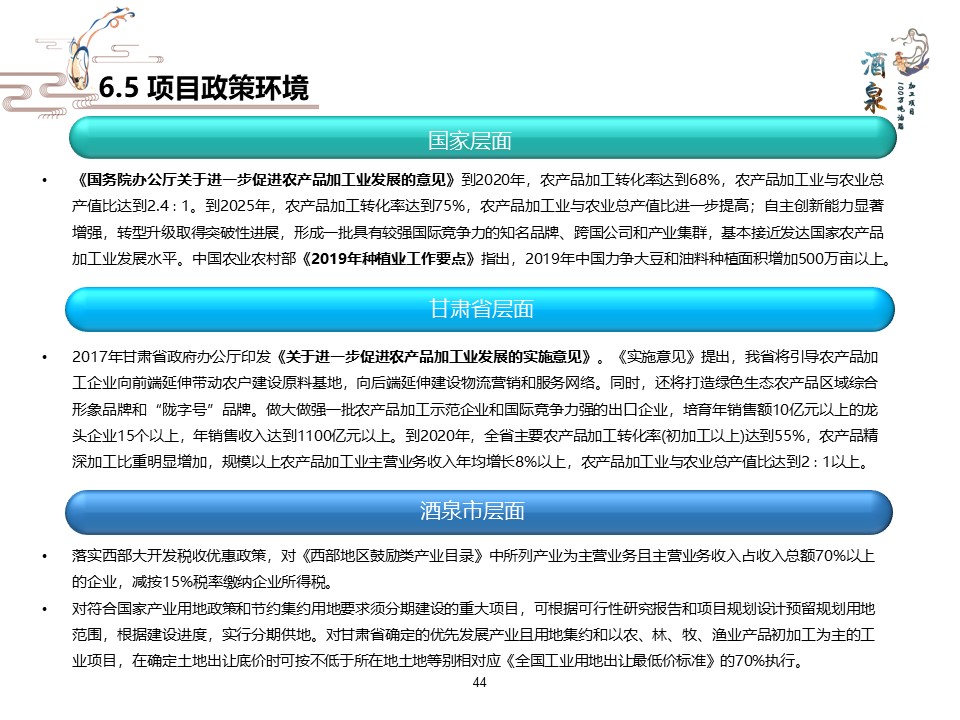This screenshot has width=960, height=720.
Task: Click the text 产值比达到2.4 : 1
Action: click(130, 206)
